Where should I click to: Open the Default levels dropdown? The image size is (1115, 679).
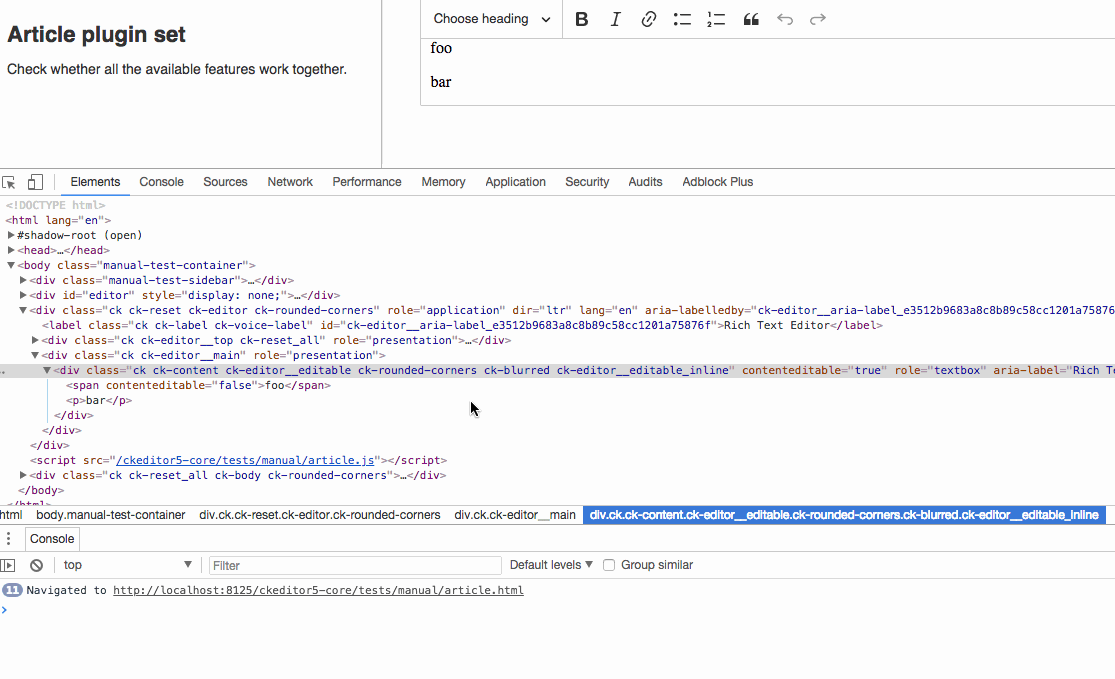click(549, 564)
